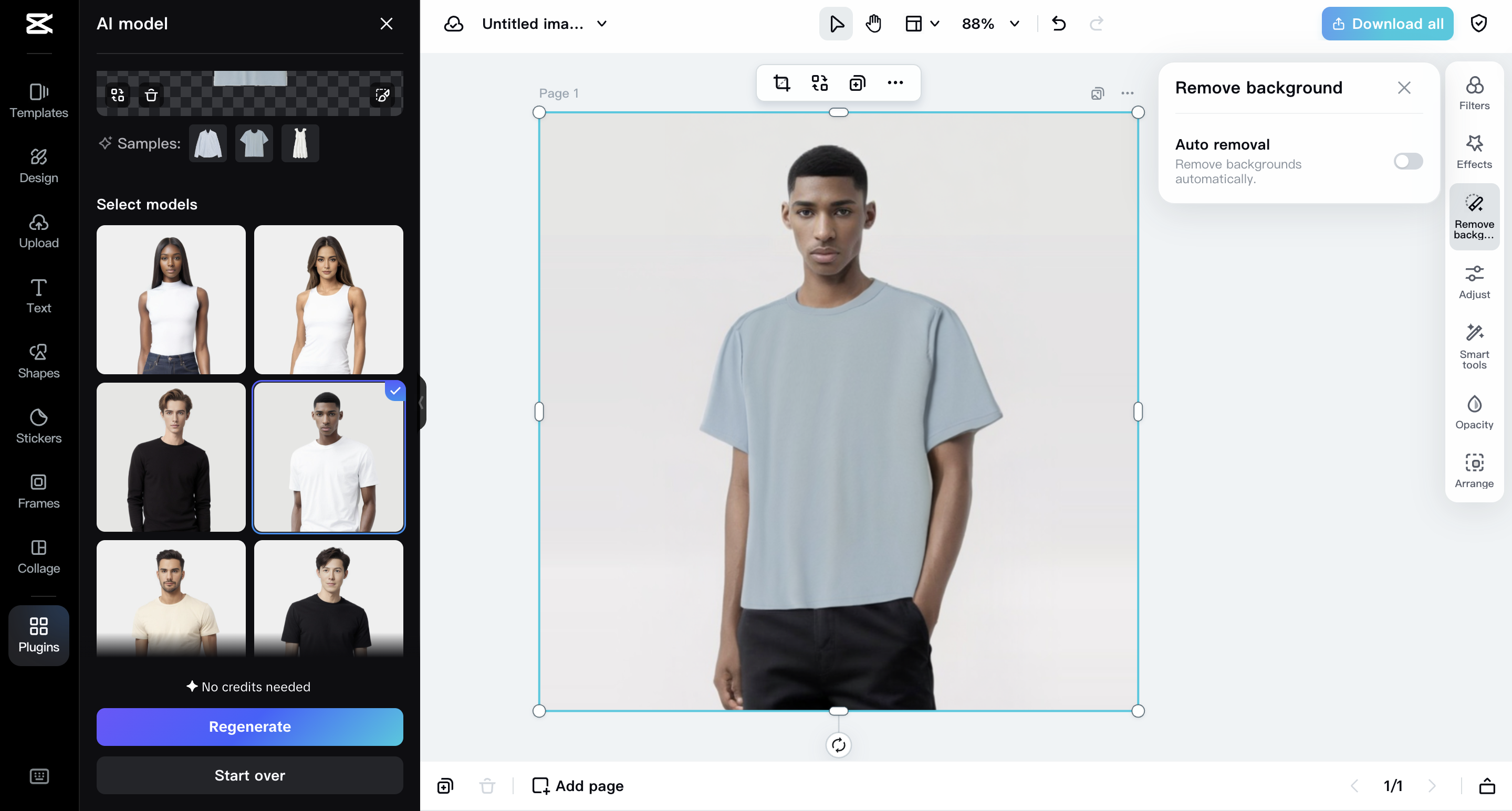Click Add page at the bottom
This screenshot has height=811, width=1512.
(578, 786)
